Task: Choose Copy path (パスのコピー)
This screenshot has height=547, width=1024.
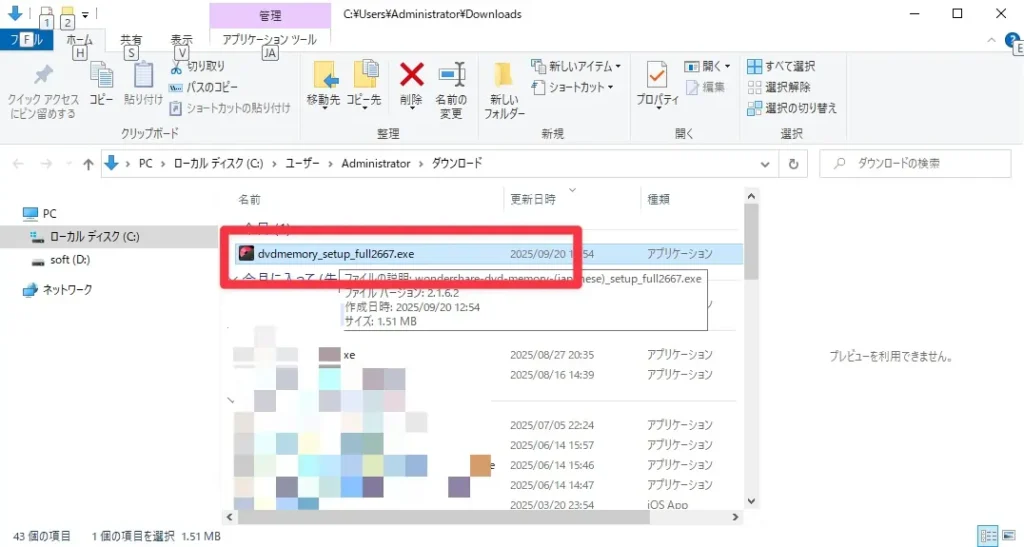Action: click(x=204, y=87)
